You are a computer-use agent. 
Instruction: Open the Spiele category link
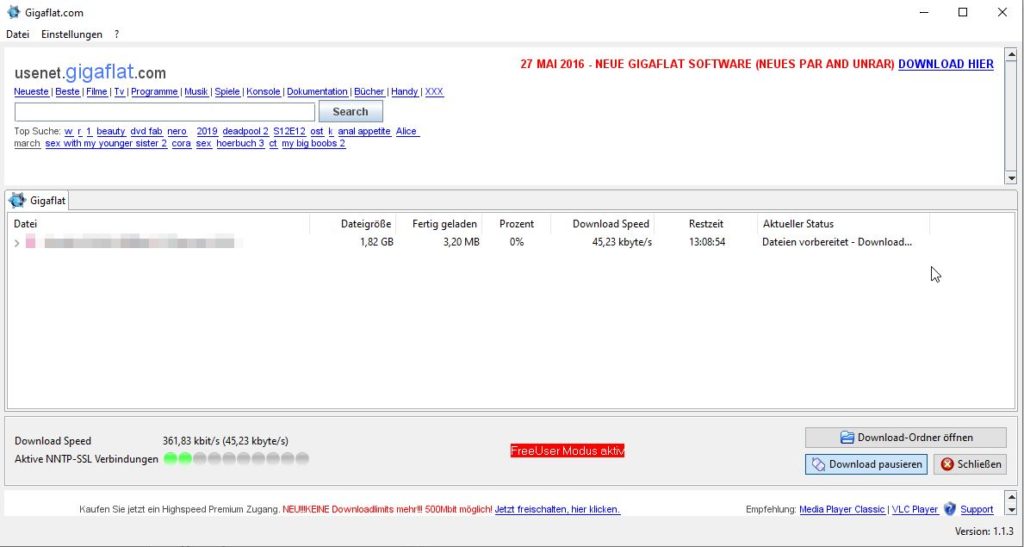tap(227, 92)
